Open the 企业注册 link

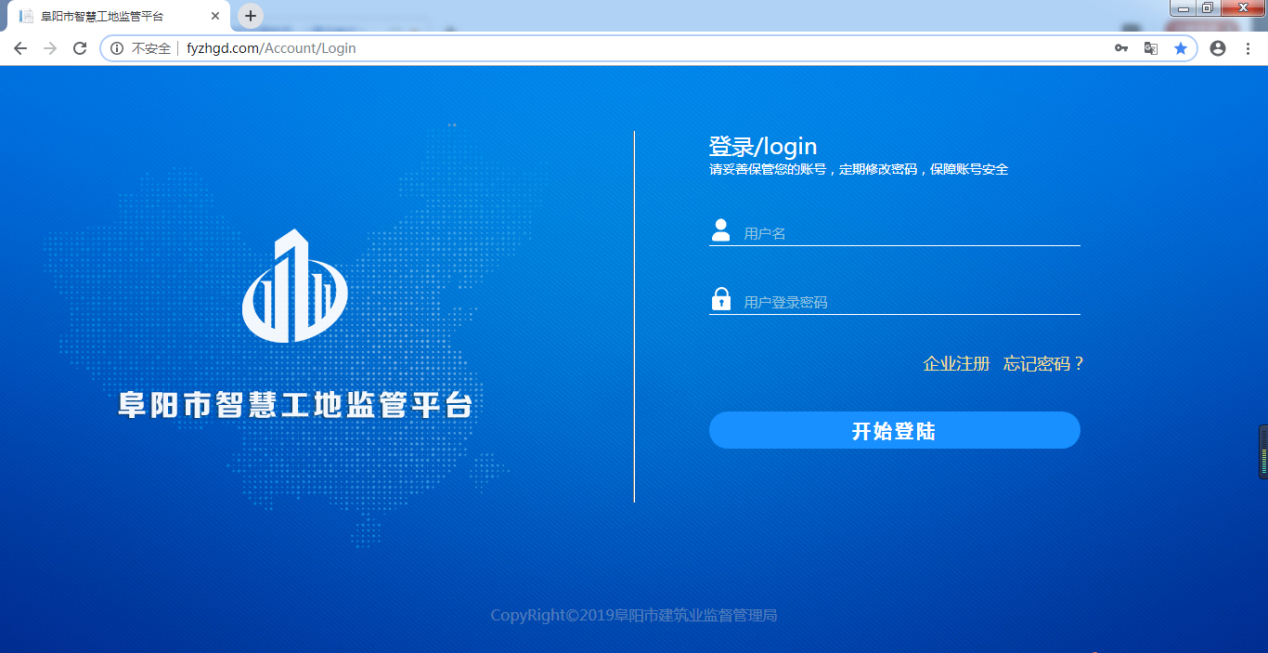[x=956, y=364]
